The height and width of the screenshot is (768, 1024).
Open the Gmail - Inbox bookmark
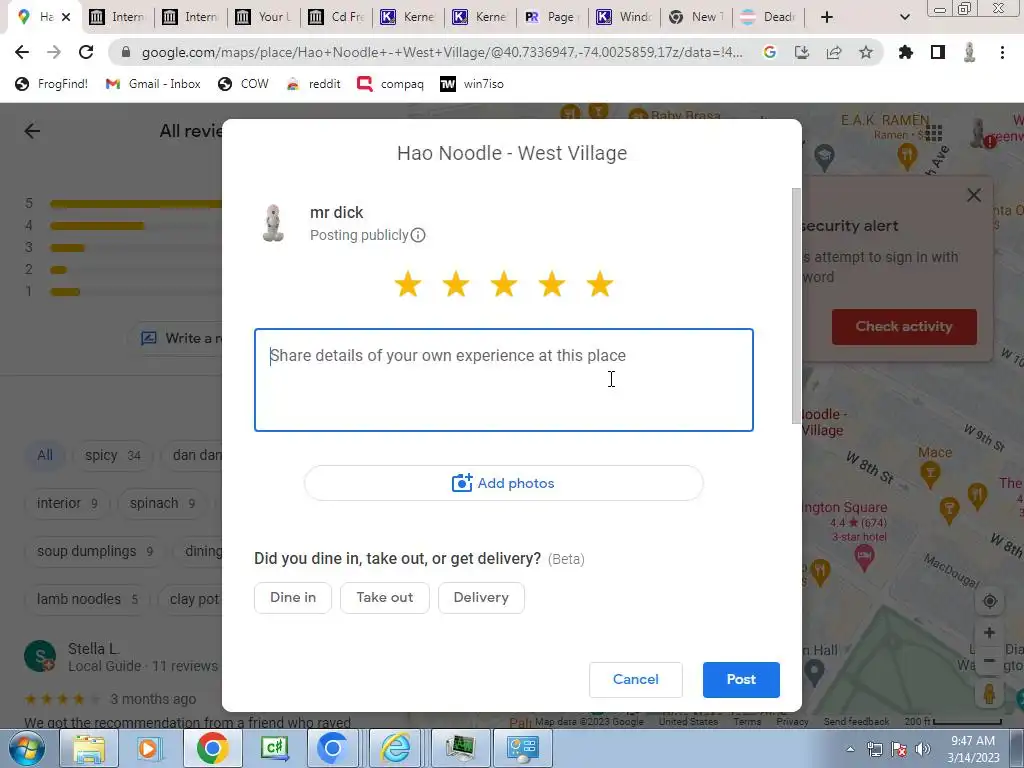(153, 84)
